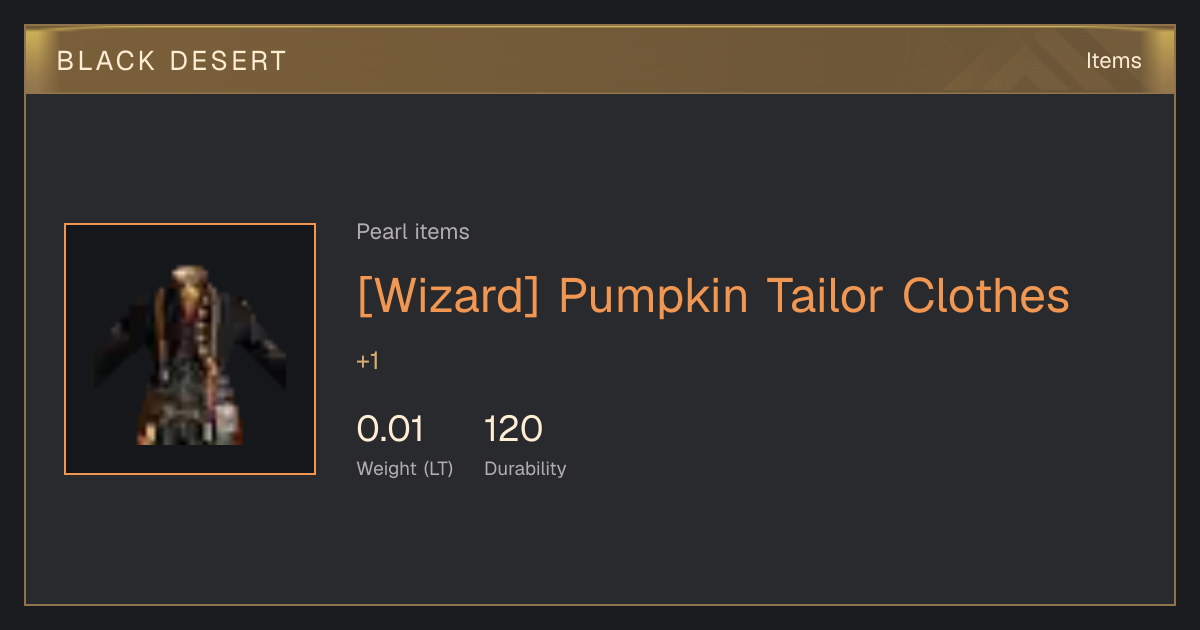Click the word Tailor in the title
The height and width of the screenshot is (630, 1200).
pos(825,296)
